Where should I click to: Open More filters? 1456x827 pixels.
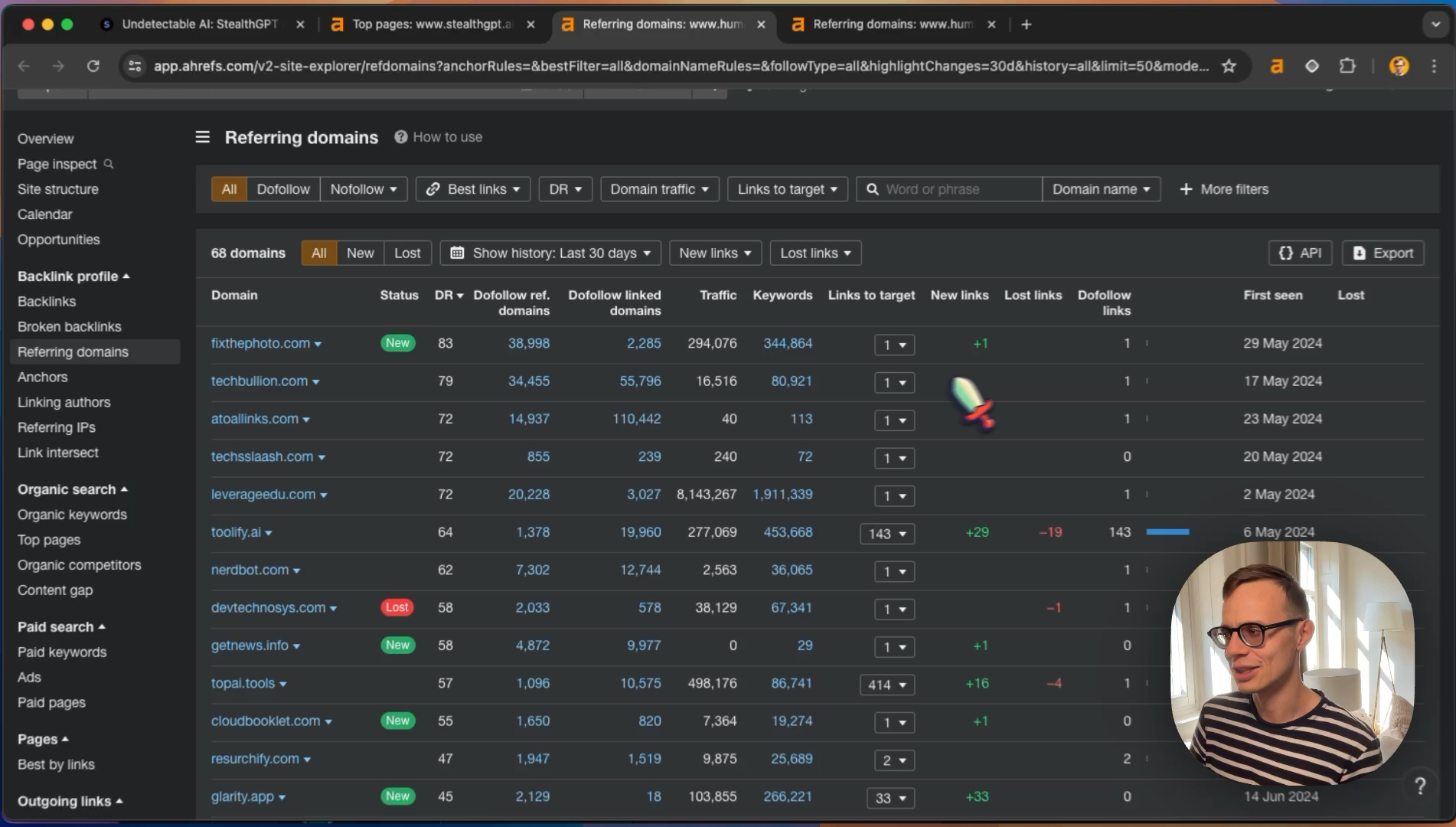pyautogui.click(x=1224, y=189)
